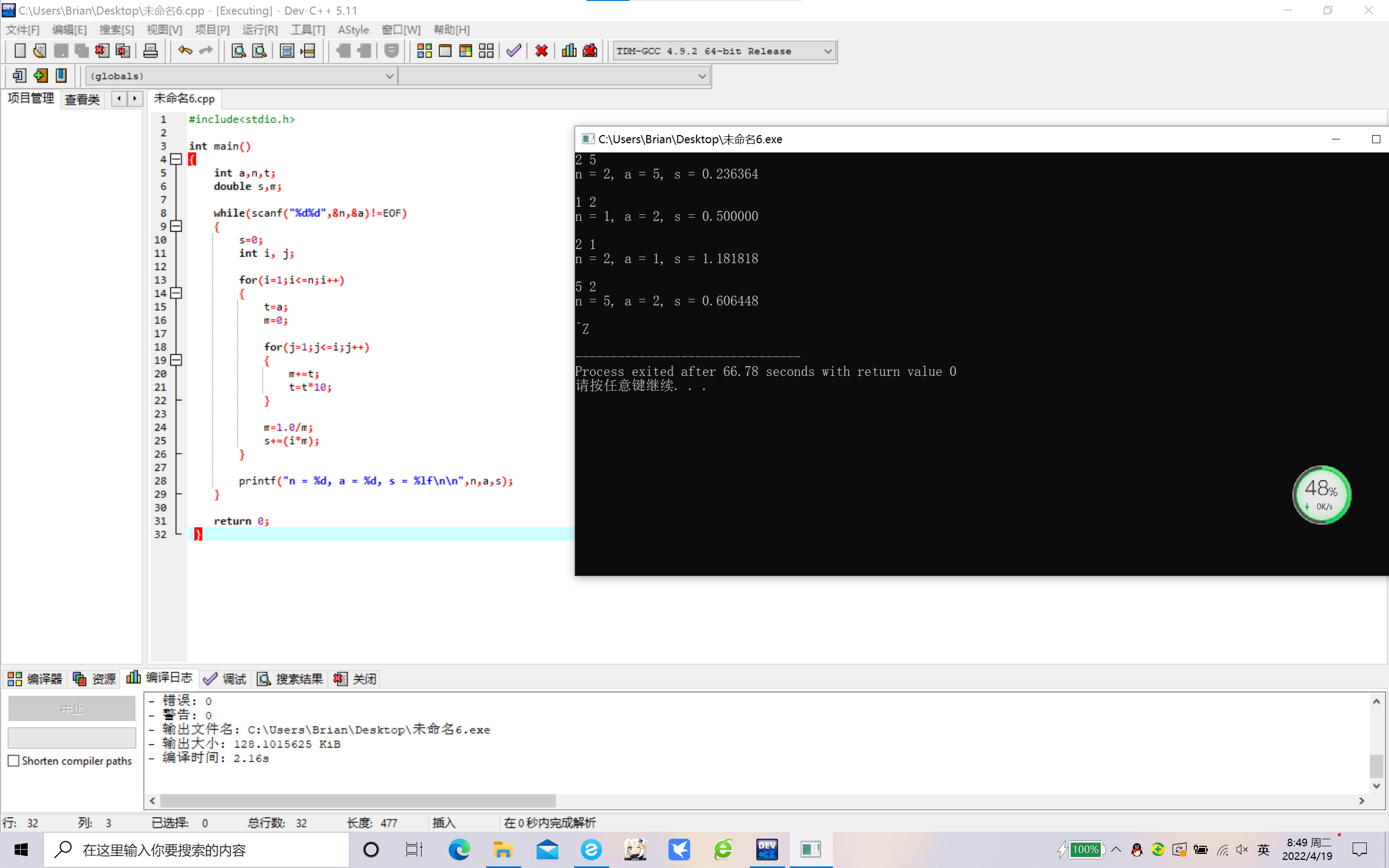Click the Debug checkmark toolbar icon
This screenshot has width=1389, height=868.
[514, 51]
